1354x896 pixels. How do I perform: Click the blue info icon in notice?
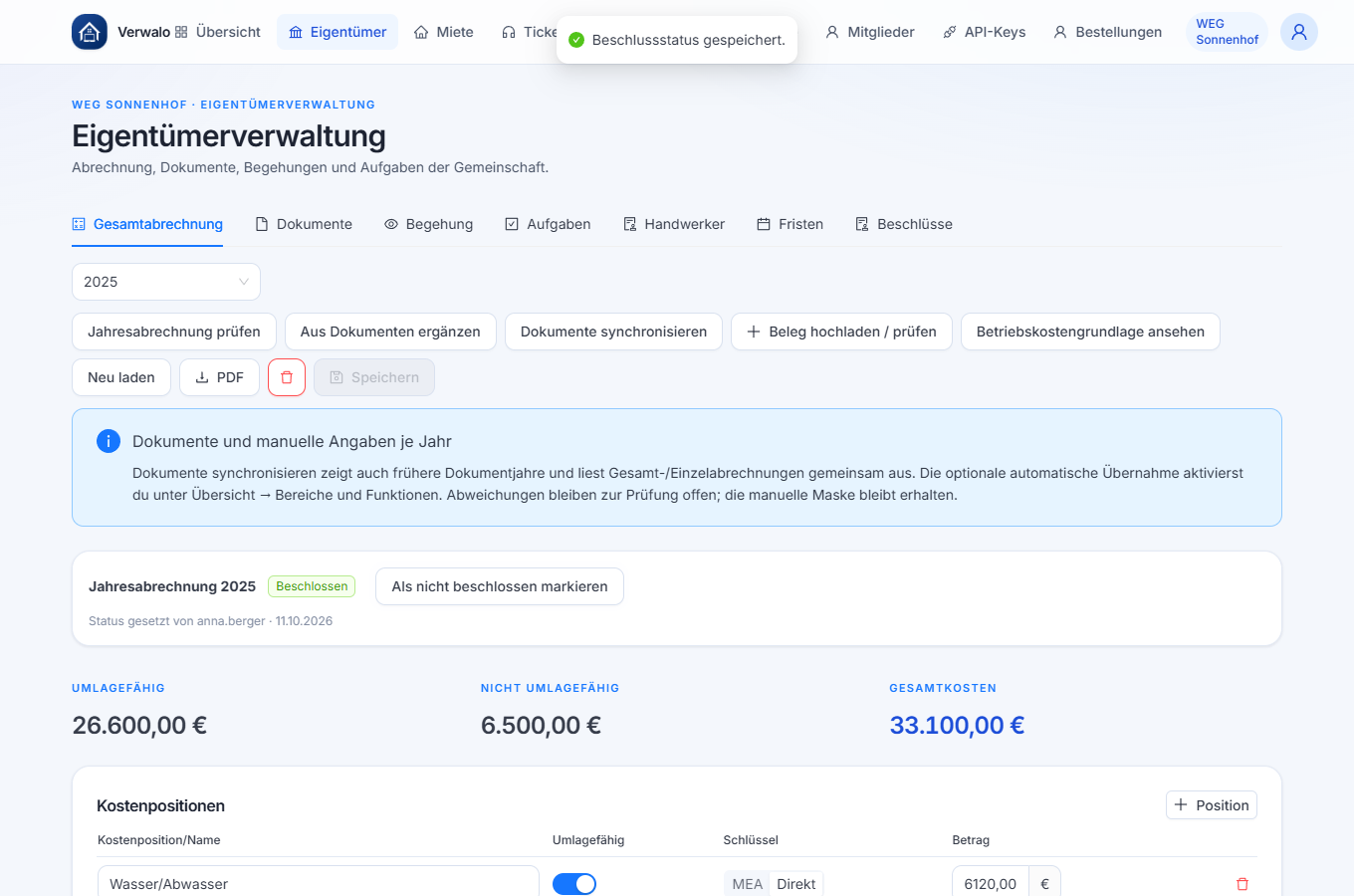pyautogui.click(x=109, y=441)
